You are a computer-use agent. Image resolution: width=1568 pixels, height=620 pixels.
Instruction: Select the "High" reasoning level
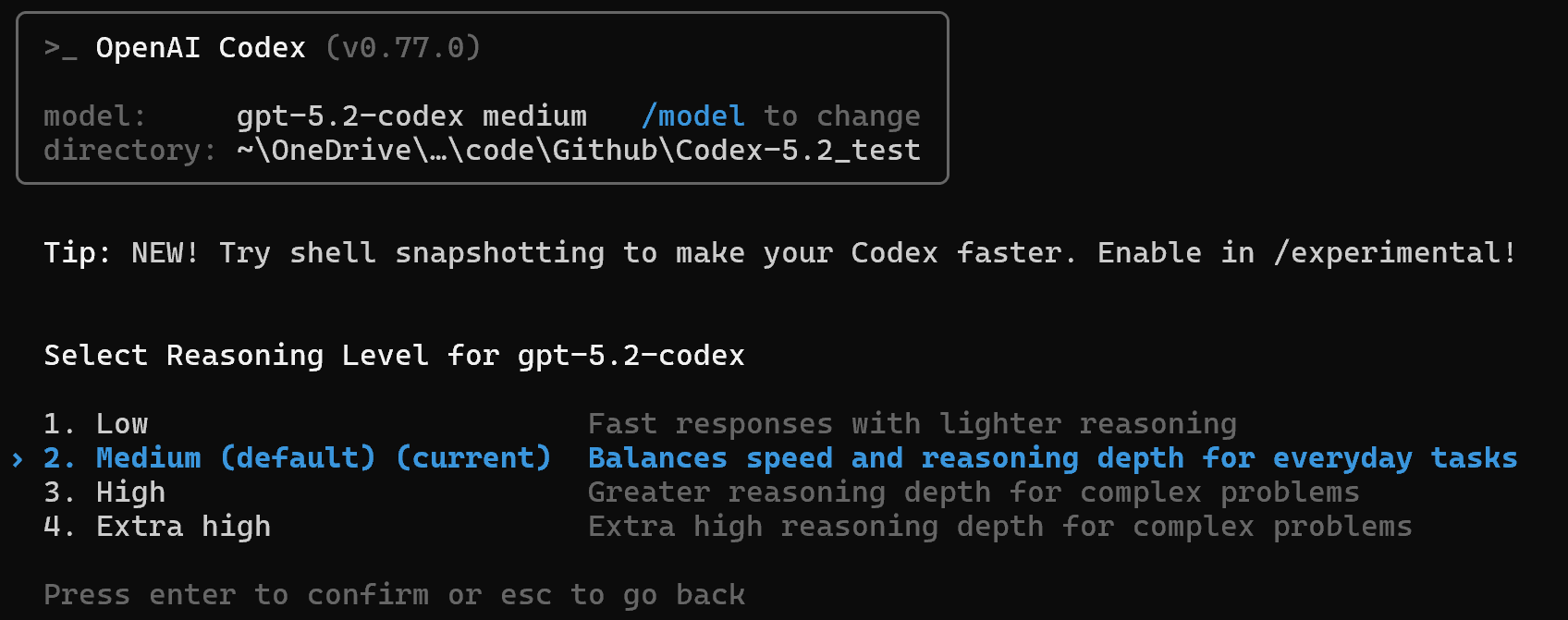pyautogui.click(x=130, y=492)
